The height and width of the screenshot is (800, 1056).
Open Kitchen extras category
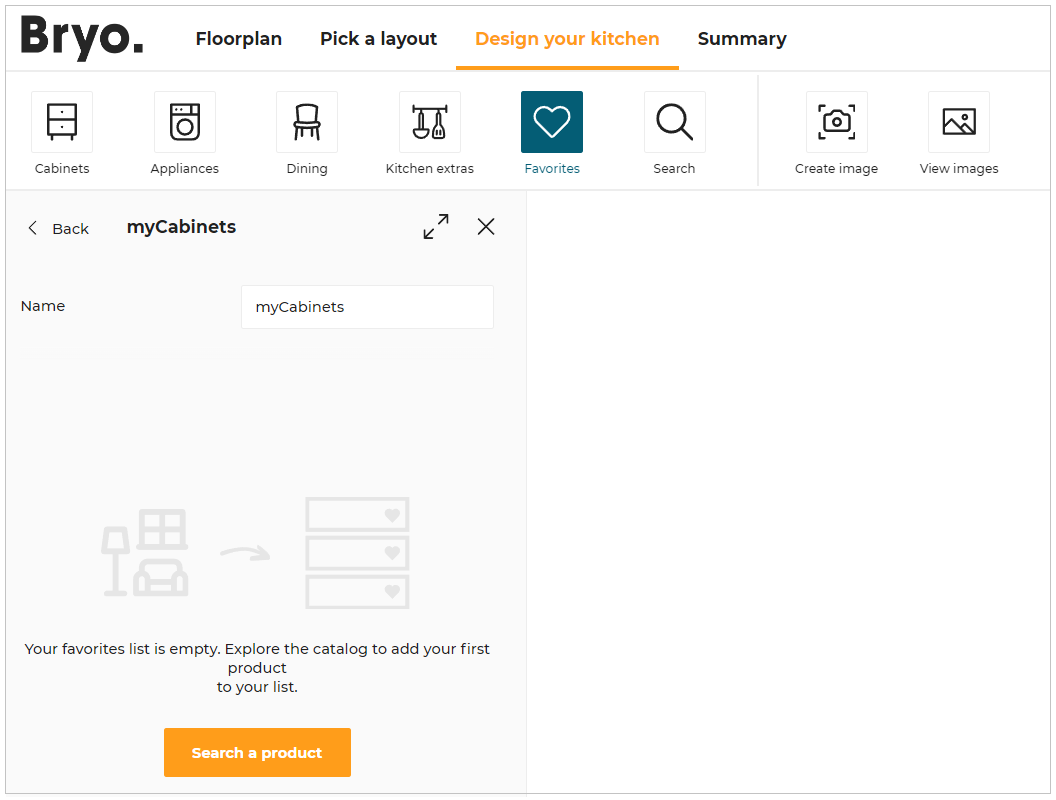[x=430, y=123]
